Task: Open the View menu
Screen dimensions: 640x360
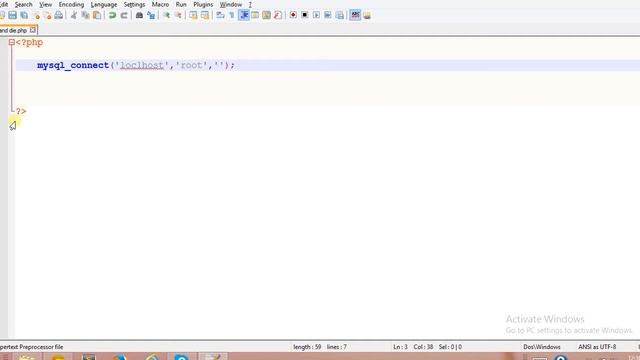Action: (x=45, y=4)
